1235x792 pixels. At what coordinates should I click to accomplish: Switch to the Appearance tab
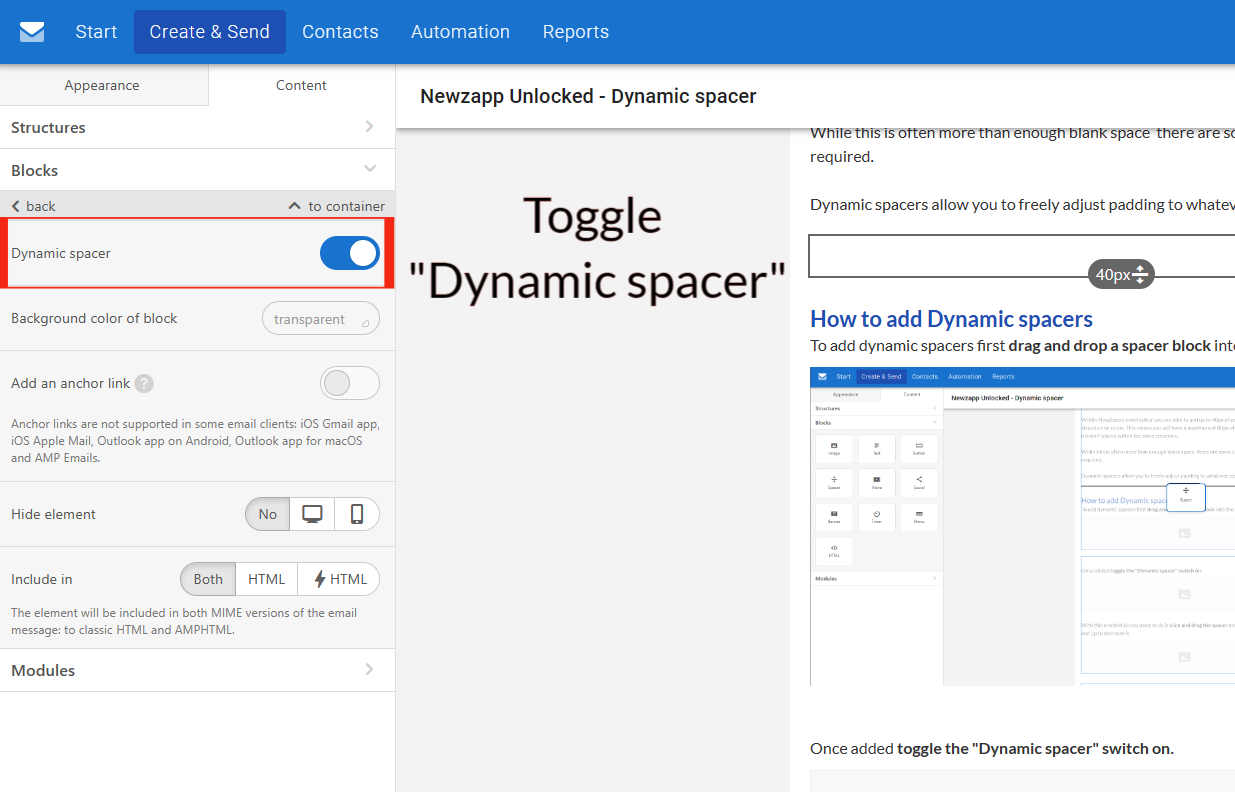coord(102,86)
